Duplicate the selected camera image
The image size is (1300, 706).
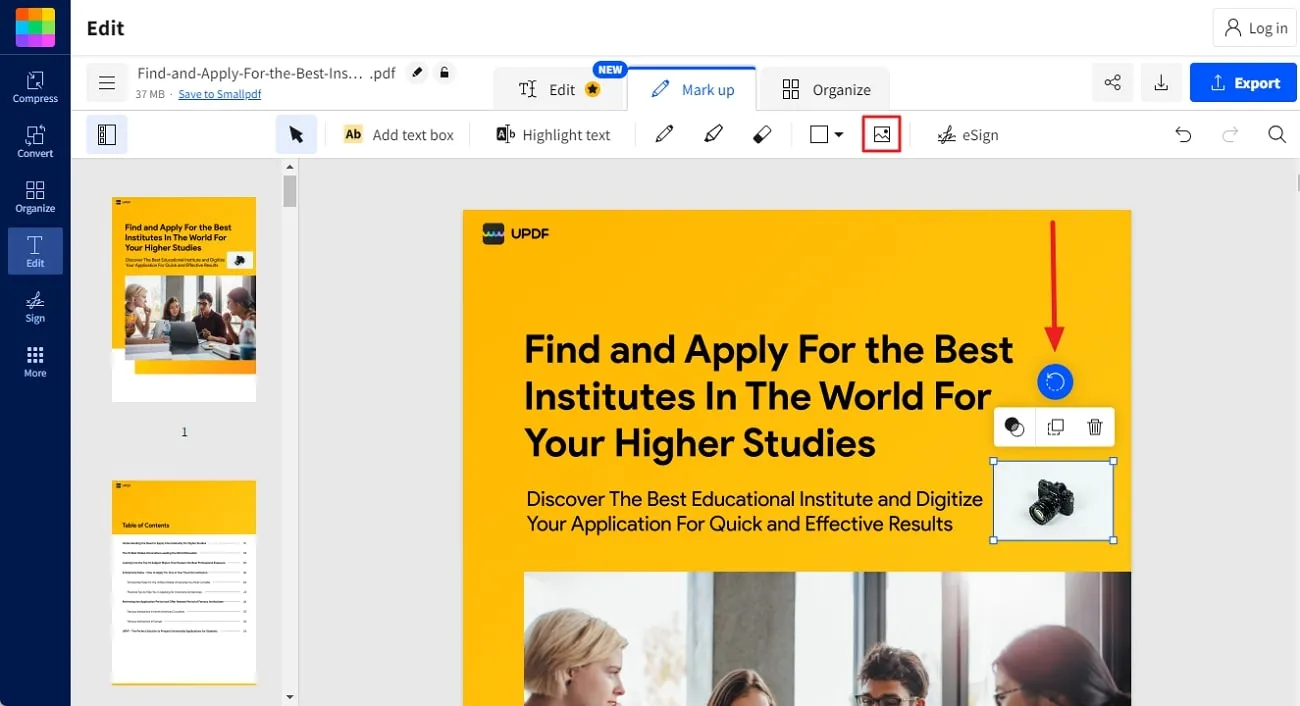pos(1054,427)
